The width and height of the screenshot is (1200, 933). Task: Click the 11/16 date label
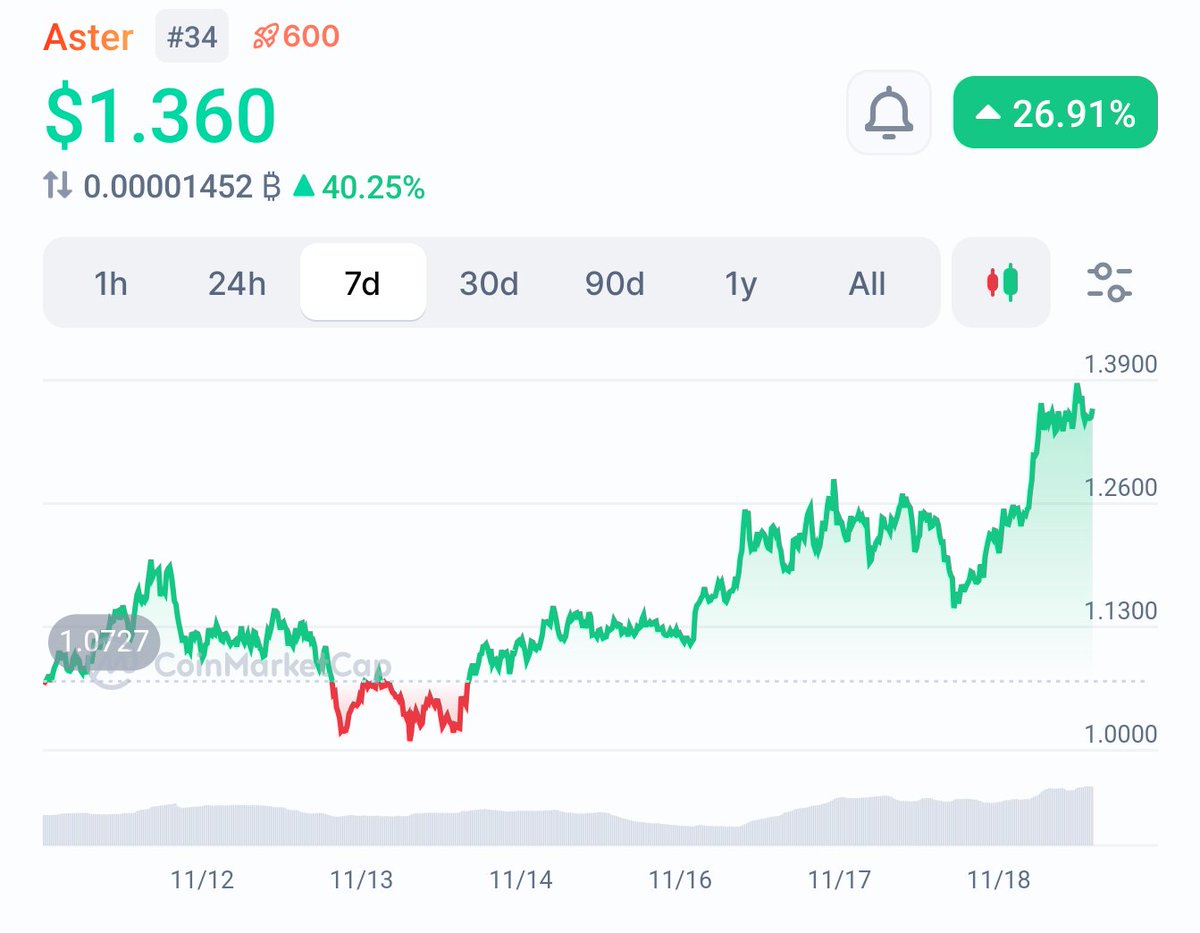(680, 880)
